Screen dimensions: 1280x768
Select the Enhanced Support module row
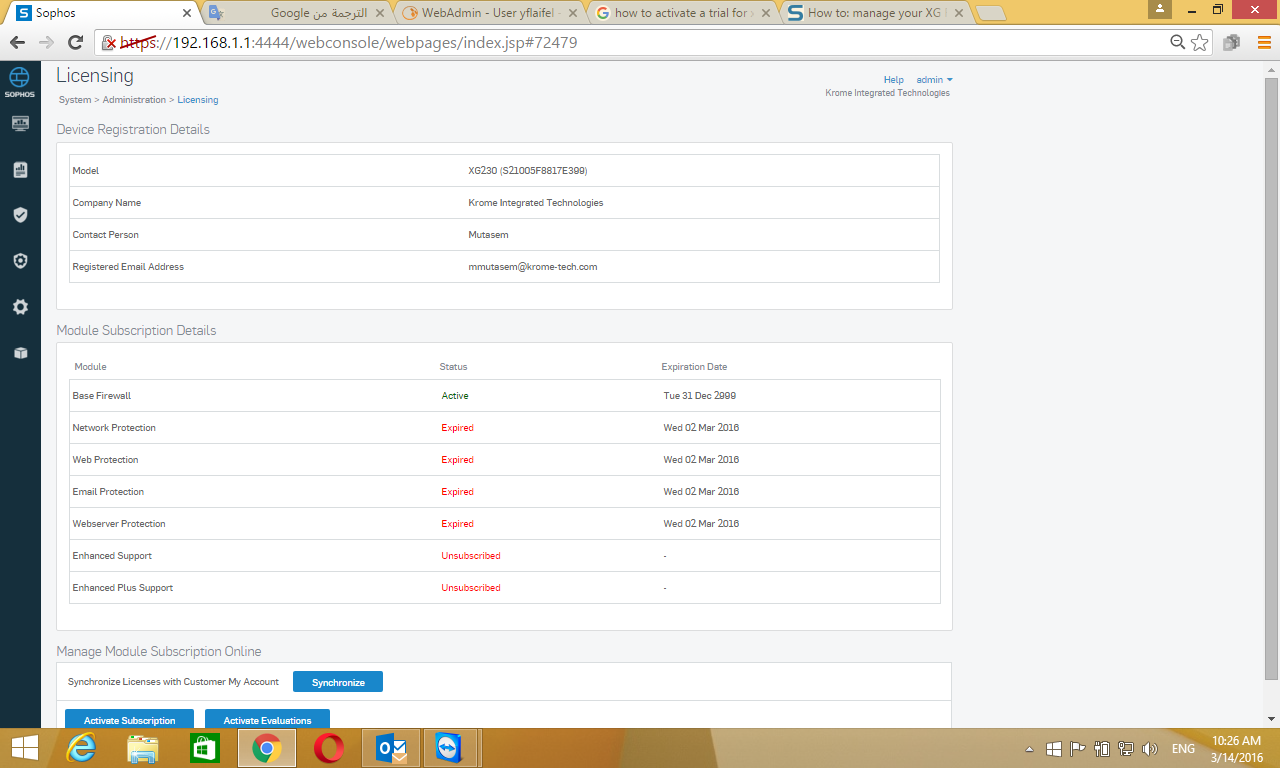point(505,556)
